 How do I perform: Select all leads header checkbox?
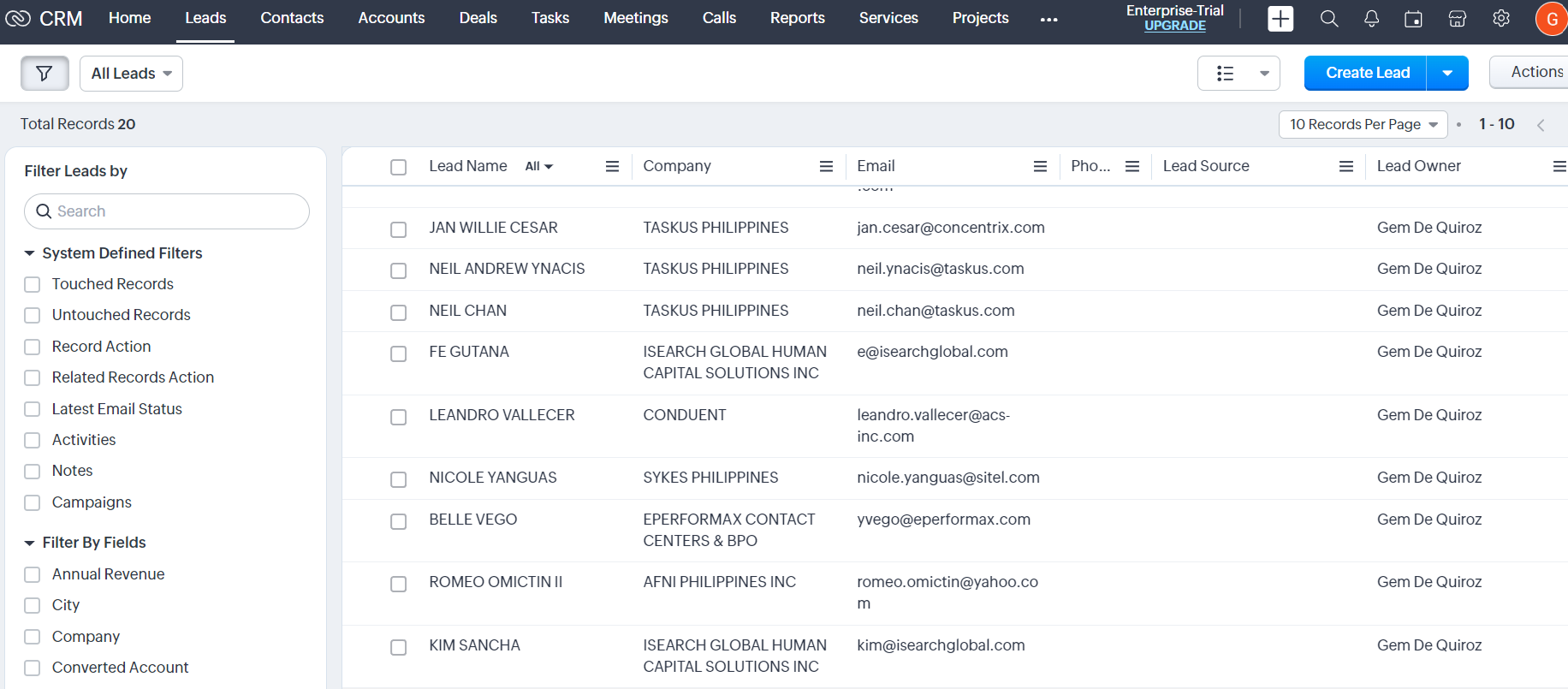pyautogui.click(x=398, y=167)
